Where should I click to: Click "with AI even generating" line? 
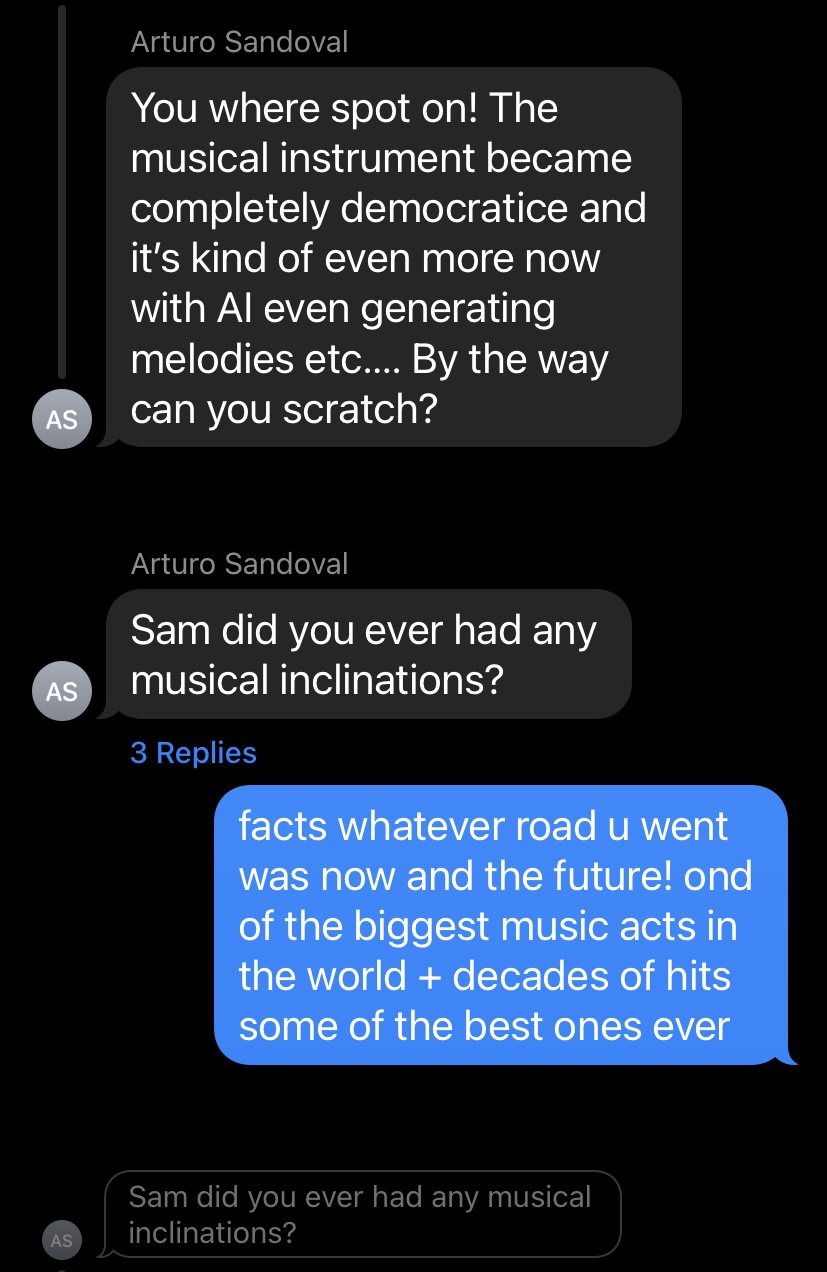[343, 309]
